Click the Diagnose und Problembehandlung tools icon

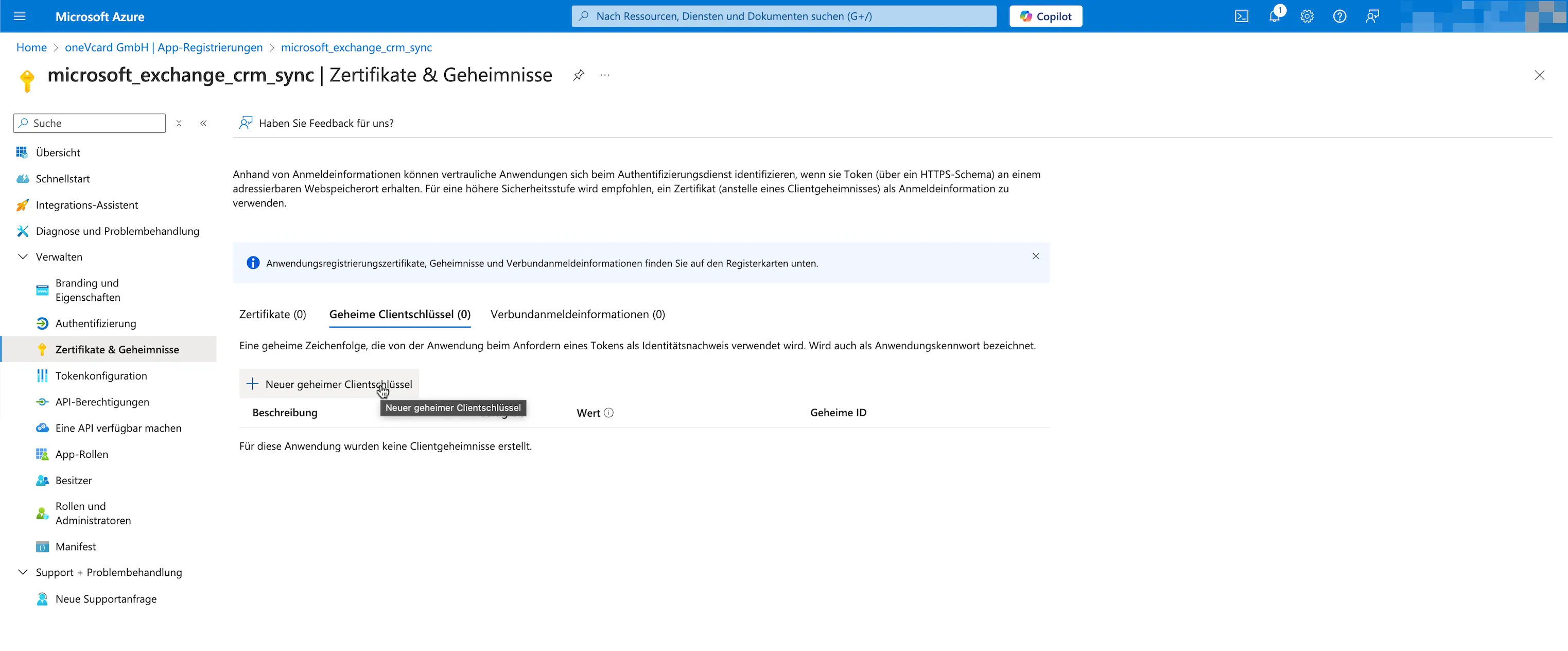click(x=23, y=231)
